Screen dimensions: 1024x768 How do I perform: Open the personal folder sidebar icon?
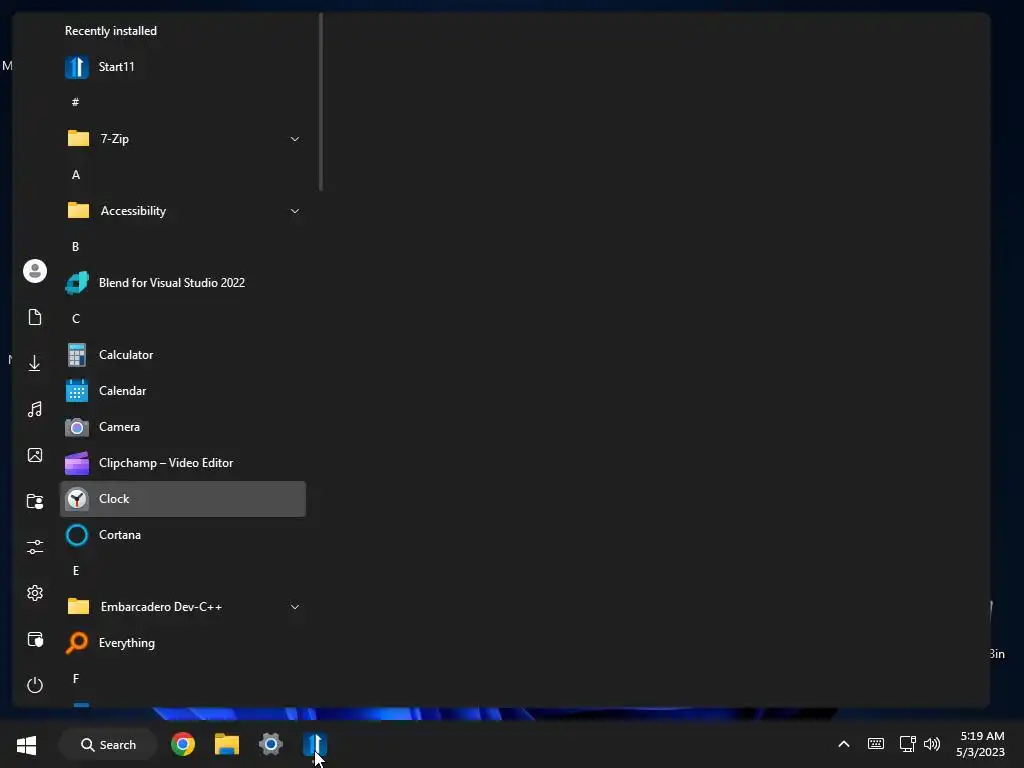[35, 501]
